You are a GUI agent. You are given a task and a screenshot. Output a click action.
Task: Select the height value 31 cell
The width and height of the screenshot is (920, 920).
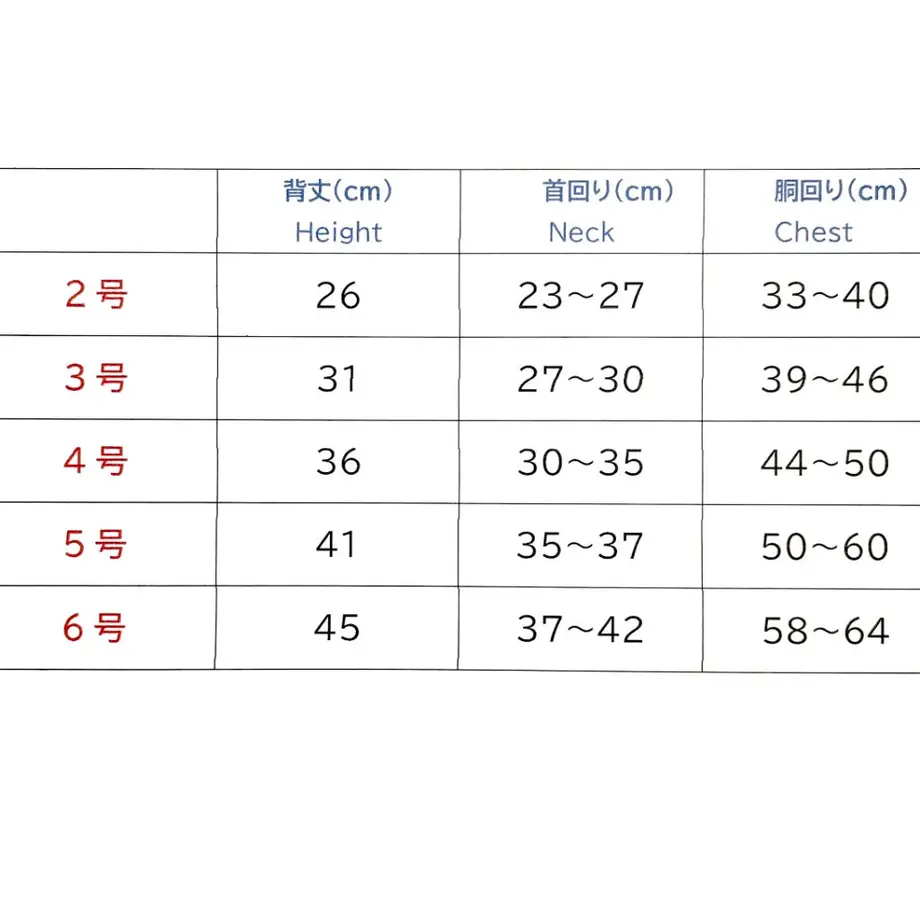click(x=337, y=378)
